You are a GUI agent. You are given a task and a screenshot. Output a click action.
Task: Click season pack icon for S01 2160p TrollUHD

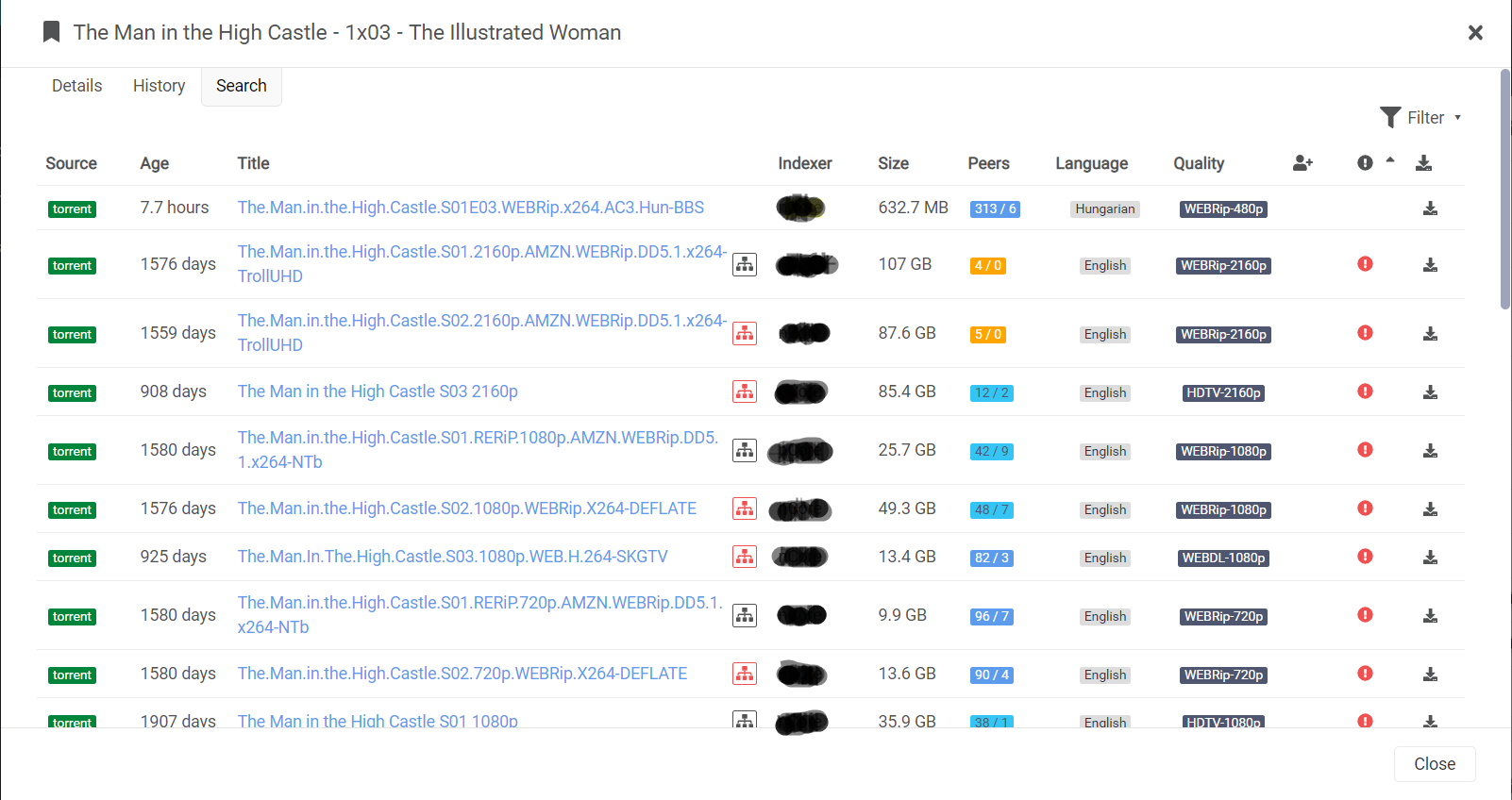(x=745, y=265)
